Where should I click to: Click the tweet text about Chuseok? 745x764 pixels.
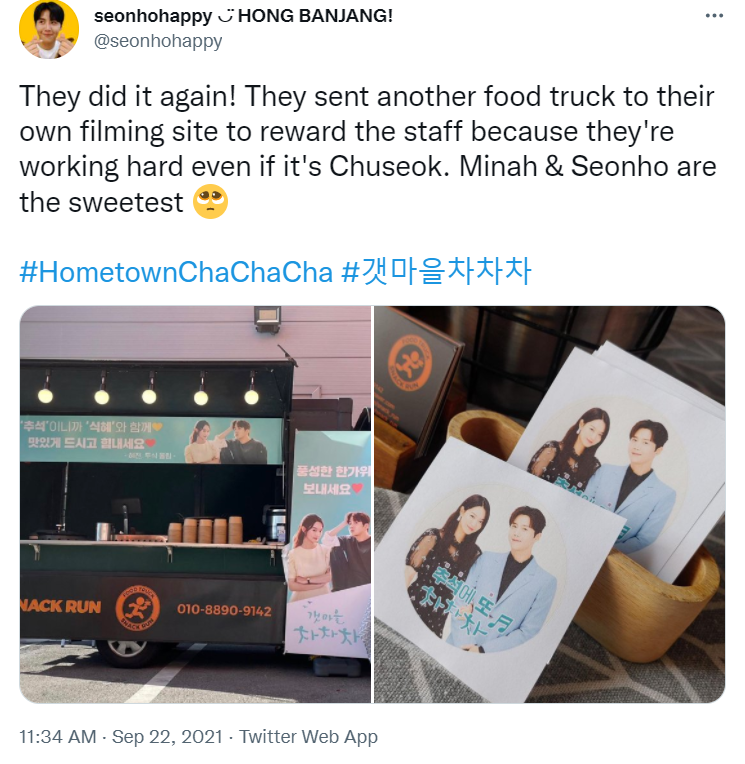click(368, 149)
